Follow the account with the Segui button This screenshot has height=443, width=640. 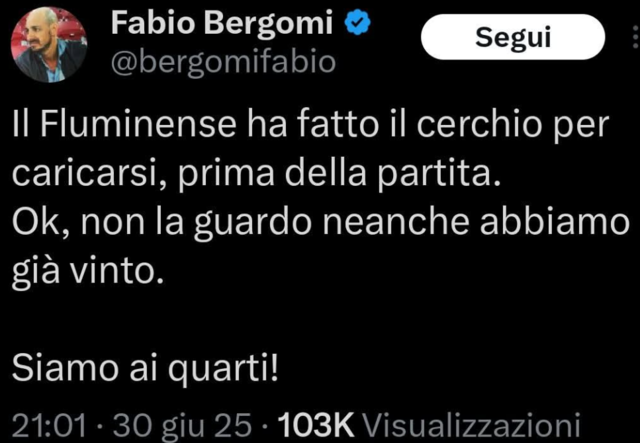point(513,37)
